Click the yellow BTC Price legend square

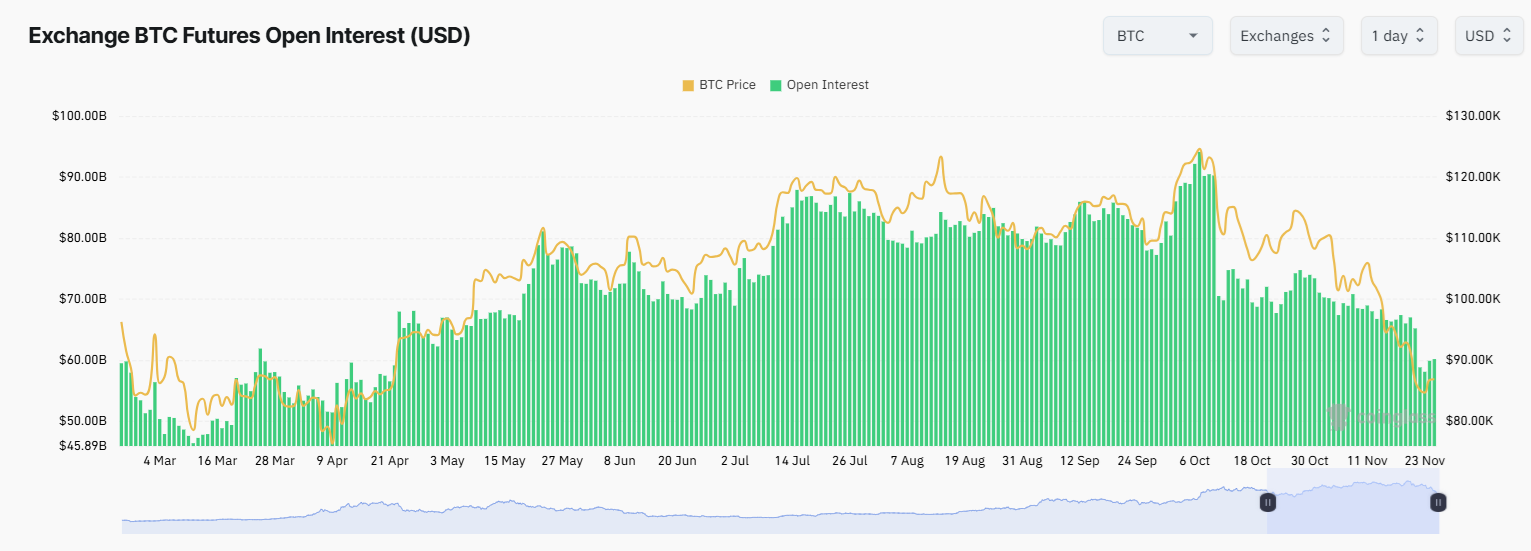pos(688,85)
